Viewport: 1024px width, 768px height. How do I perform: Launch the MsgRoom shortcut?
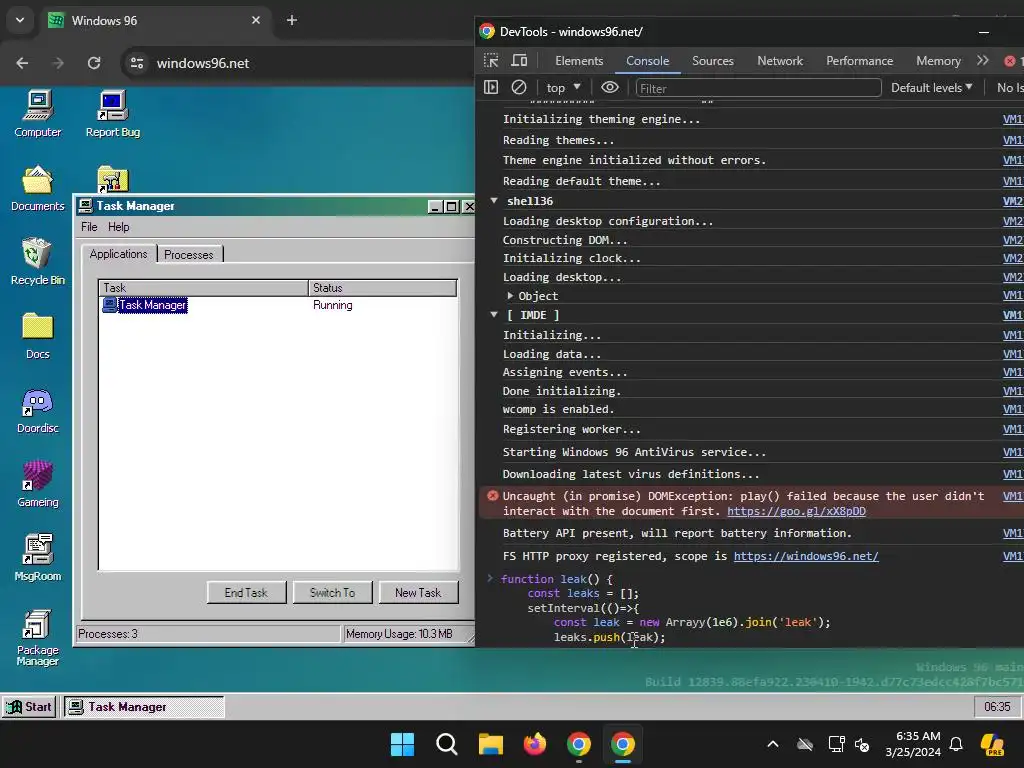[37, 558]
